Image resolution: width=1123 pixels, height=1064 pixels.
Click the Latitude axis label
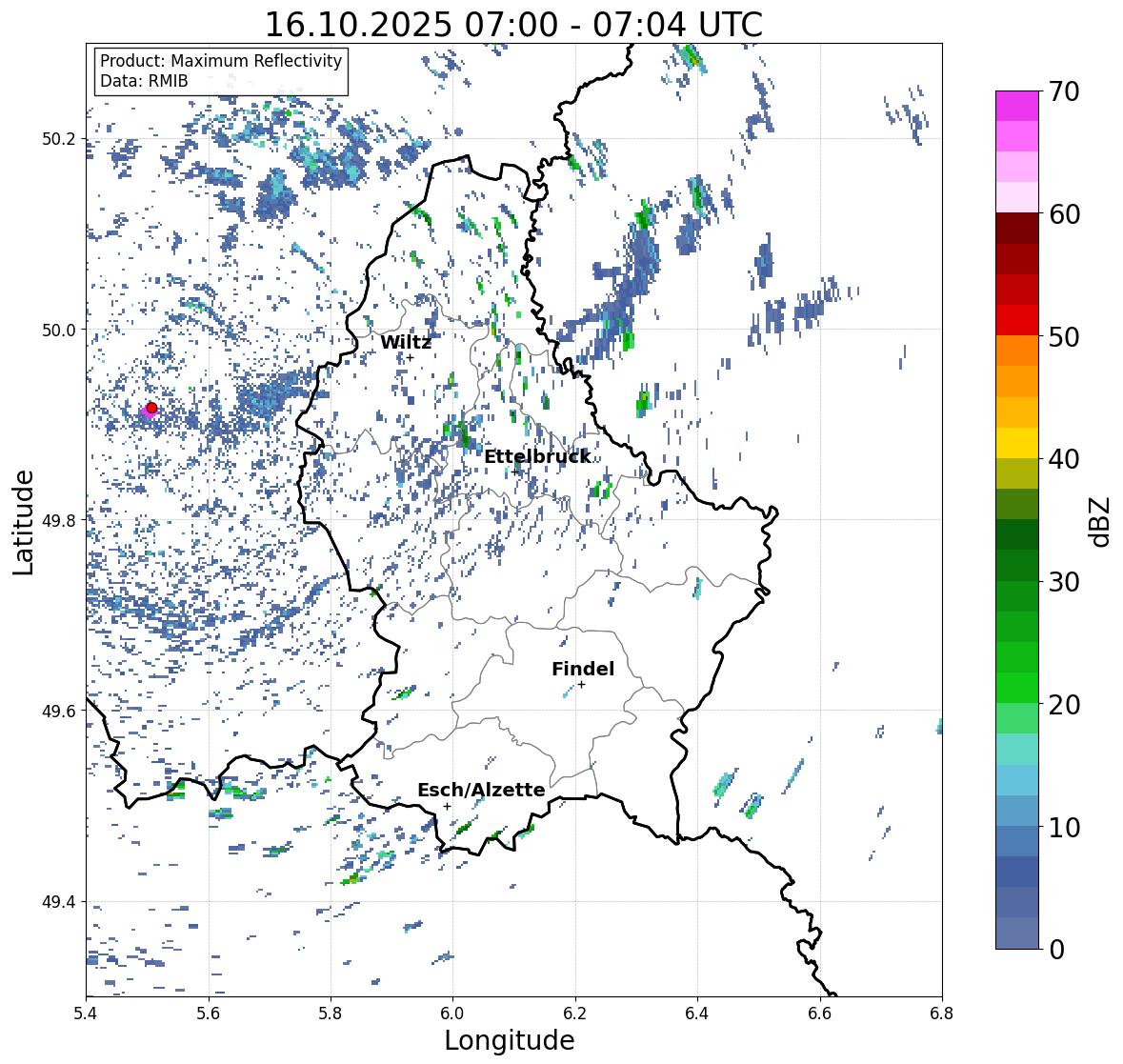click(24, 522)
